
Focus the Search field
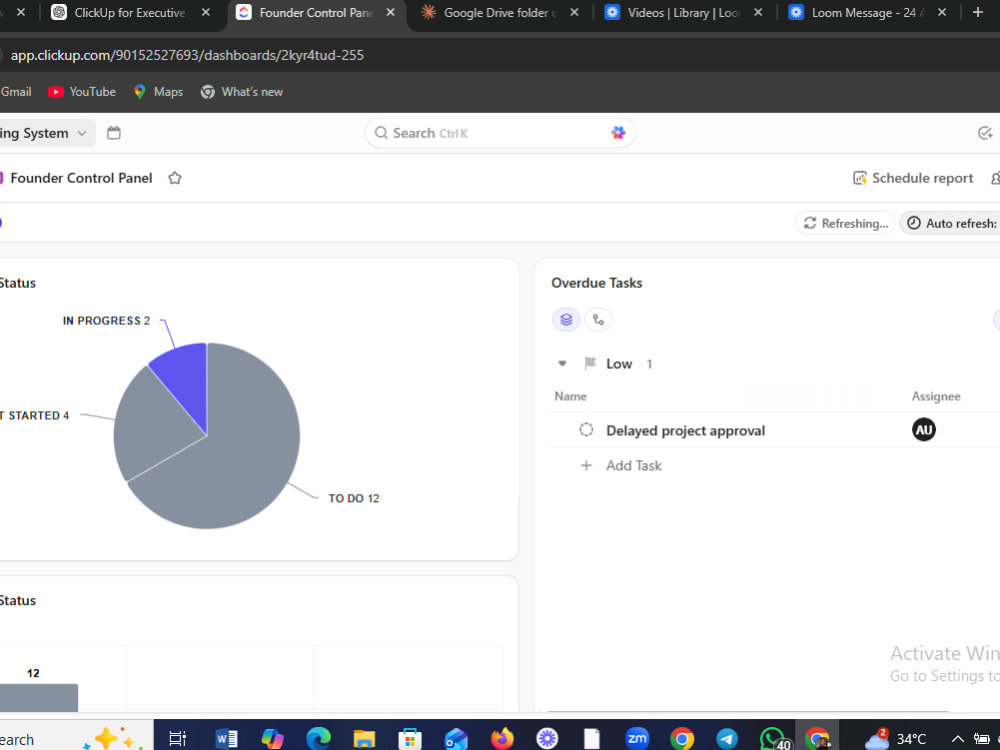[x=500, y=133]
